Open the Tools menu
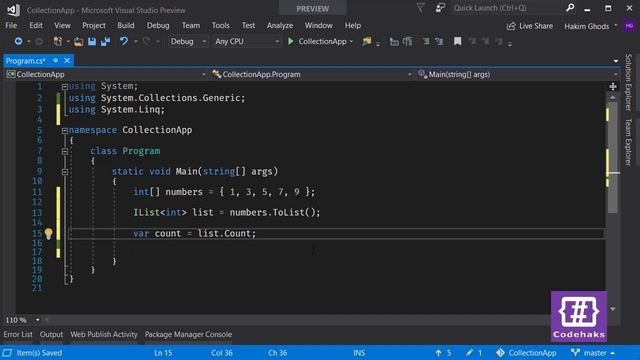The height and width of the screenshot is (360, 640). pyautogui.click(x=220, y=25)
